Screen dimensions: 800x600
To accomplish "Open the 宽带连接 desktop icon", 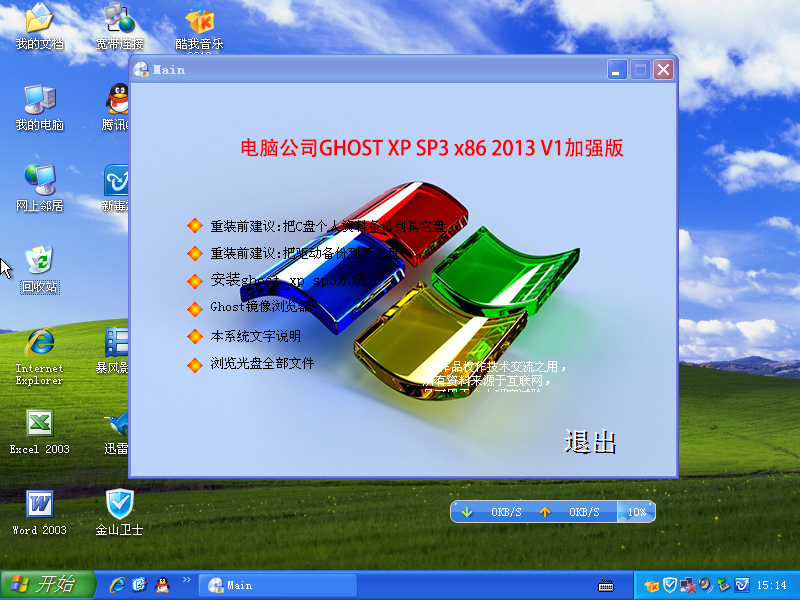I will [119, 27].
